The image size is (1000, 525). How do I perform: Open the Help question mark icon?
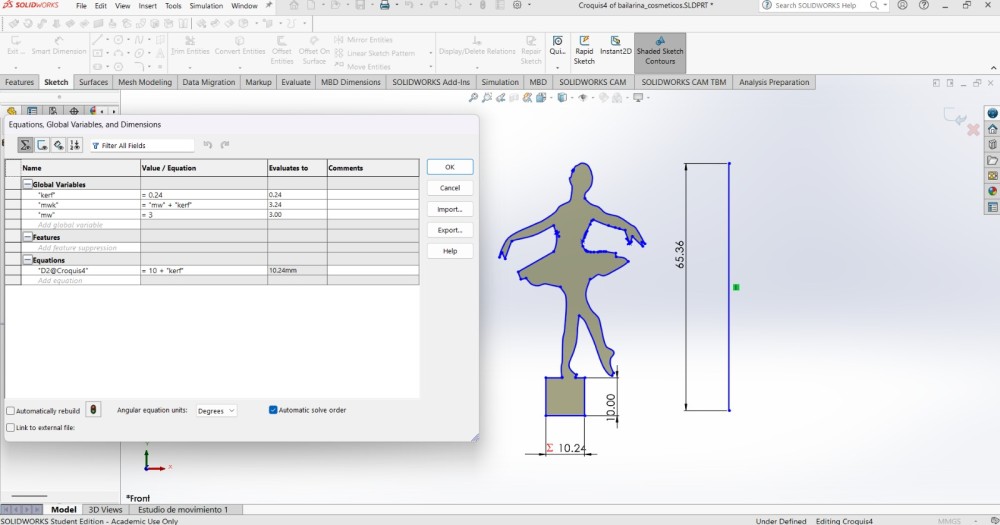[x=923, y=5]
